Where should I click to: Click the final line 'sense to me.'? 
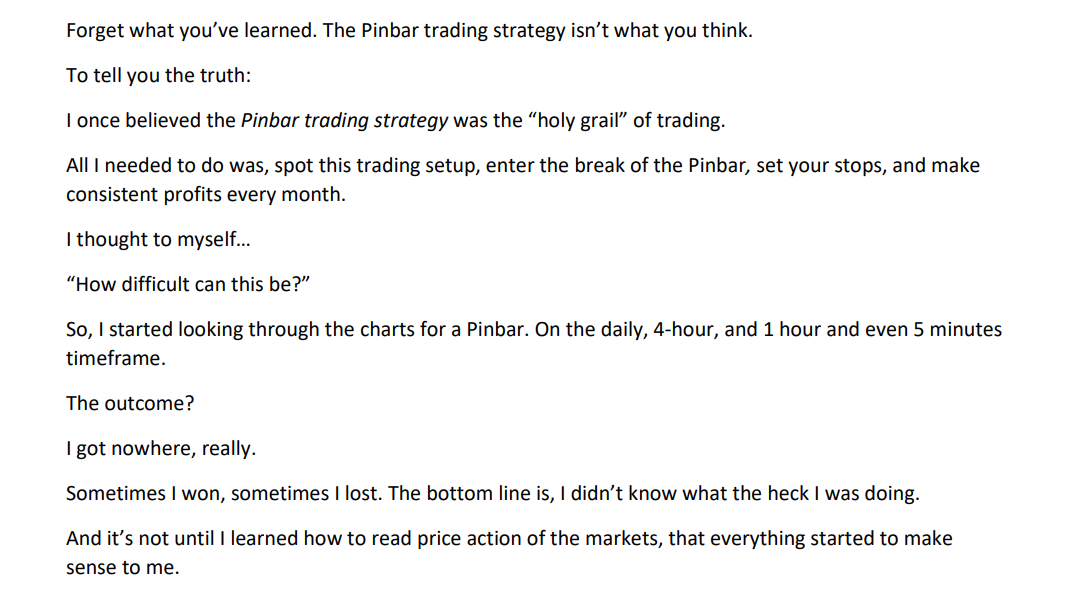123,568
